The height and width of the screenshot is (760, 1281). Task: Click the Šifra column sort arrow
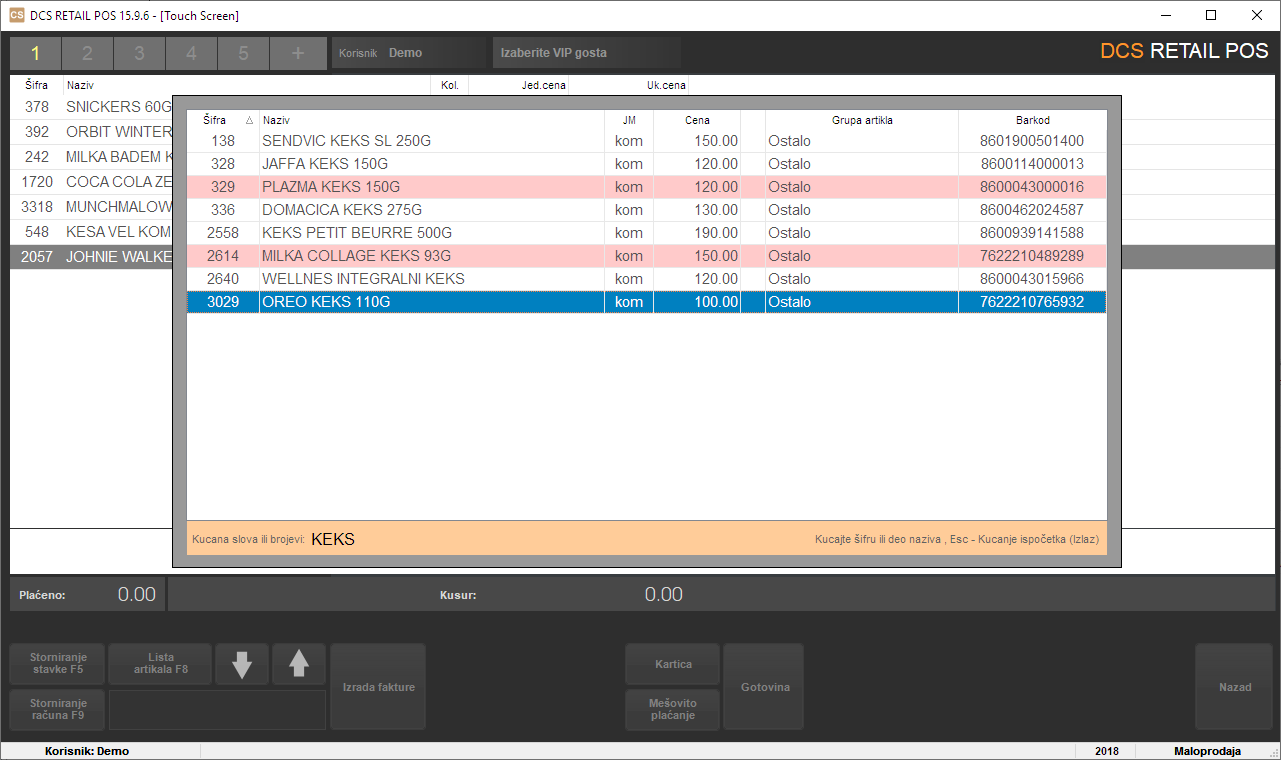[x=249, y=120]
